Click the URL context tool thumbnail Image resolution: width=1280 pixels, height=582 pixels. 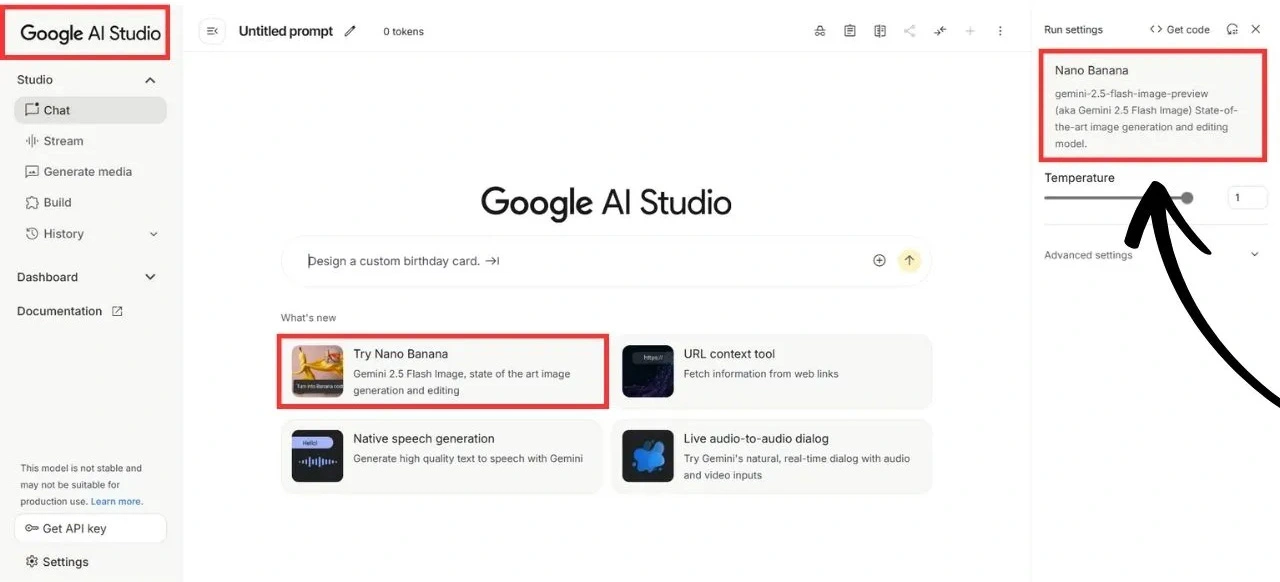[x=648, y=371]
